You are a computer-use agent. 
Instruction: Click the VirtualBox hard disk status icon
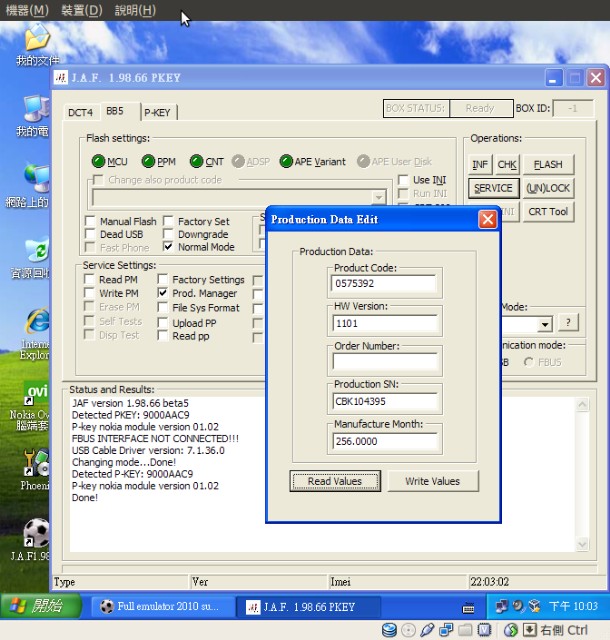pos(390,630)
